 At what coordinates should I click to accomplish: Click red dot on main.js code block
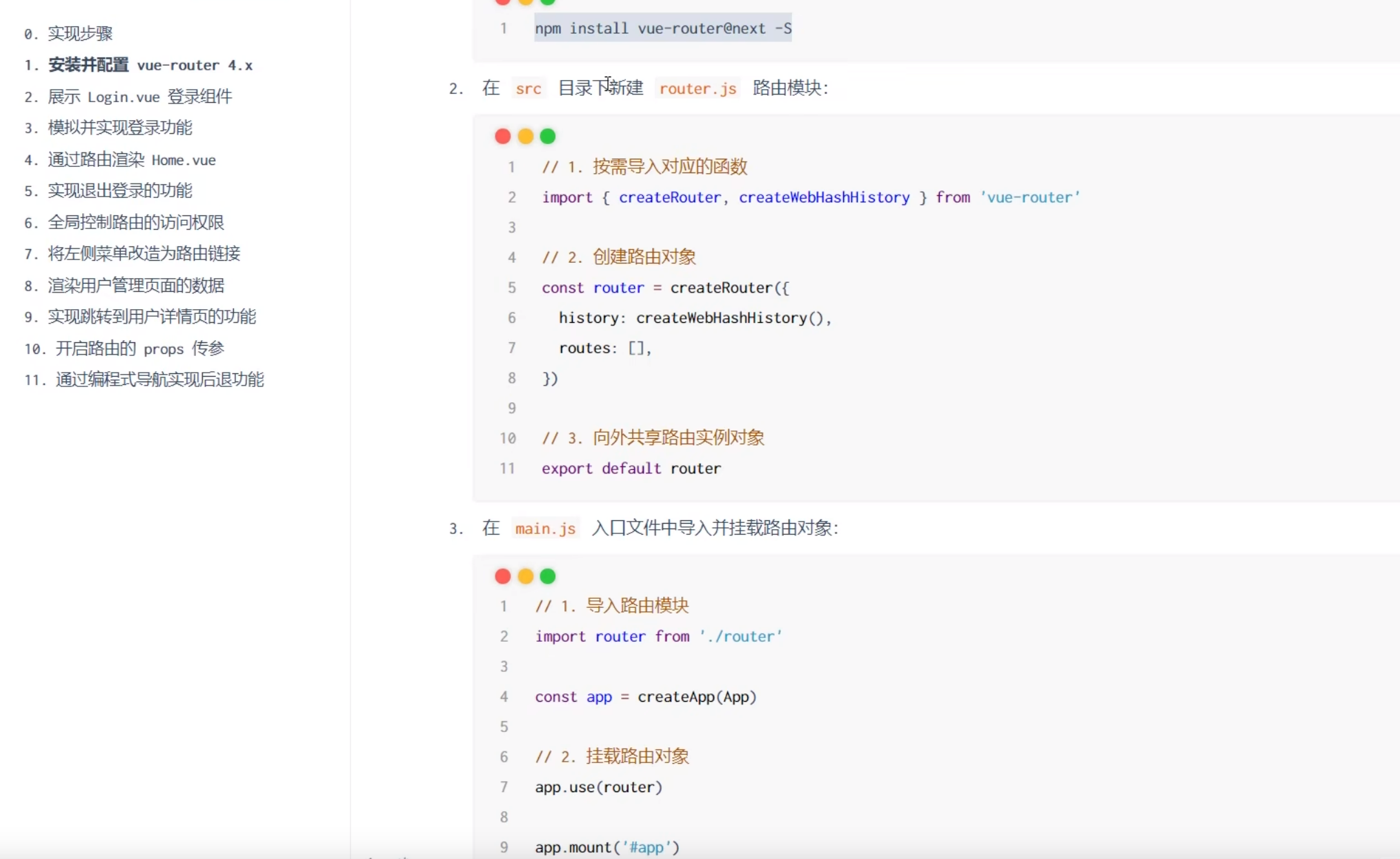(x=502, y=576)
